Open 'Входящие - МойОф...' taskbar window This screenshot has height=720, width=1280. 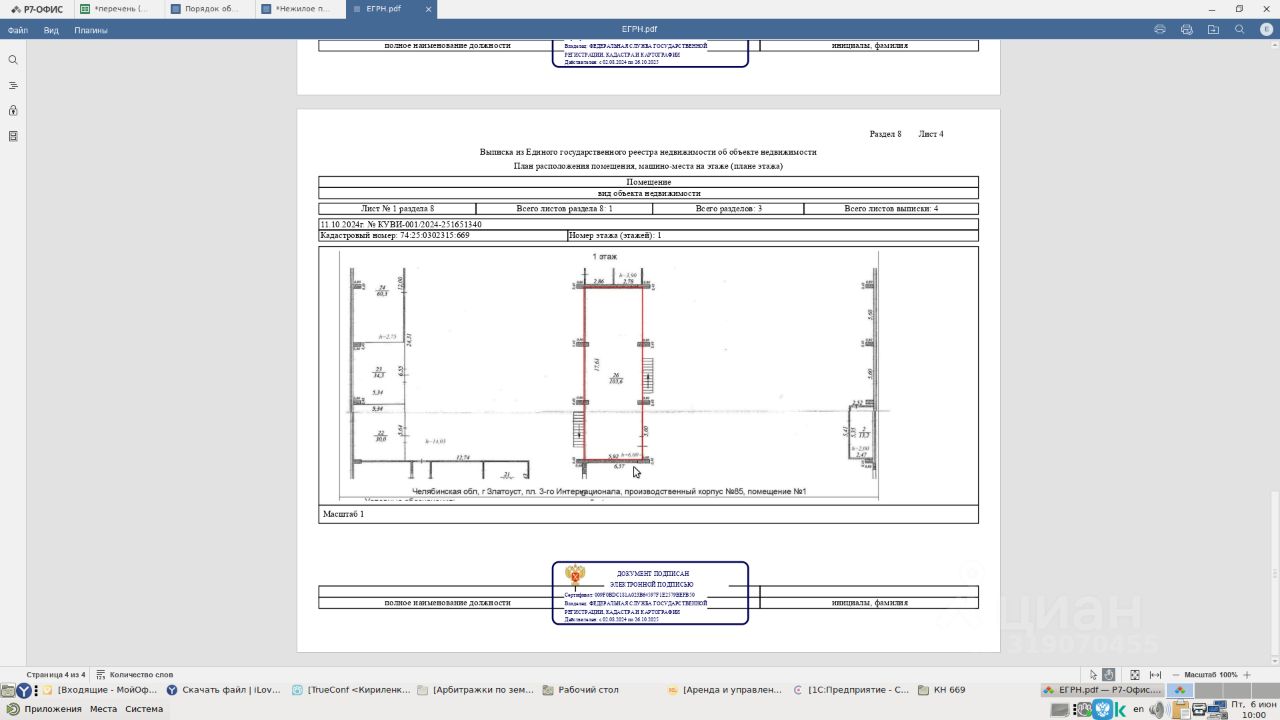click(x=101, y=690)
